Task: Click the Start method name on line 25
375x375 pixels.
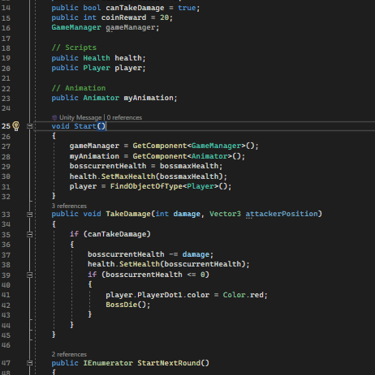Action: coord(85,126)
